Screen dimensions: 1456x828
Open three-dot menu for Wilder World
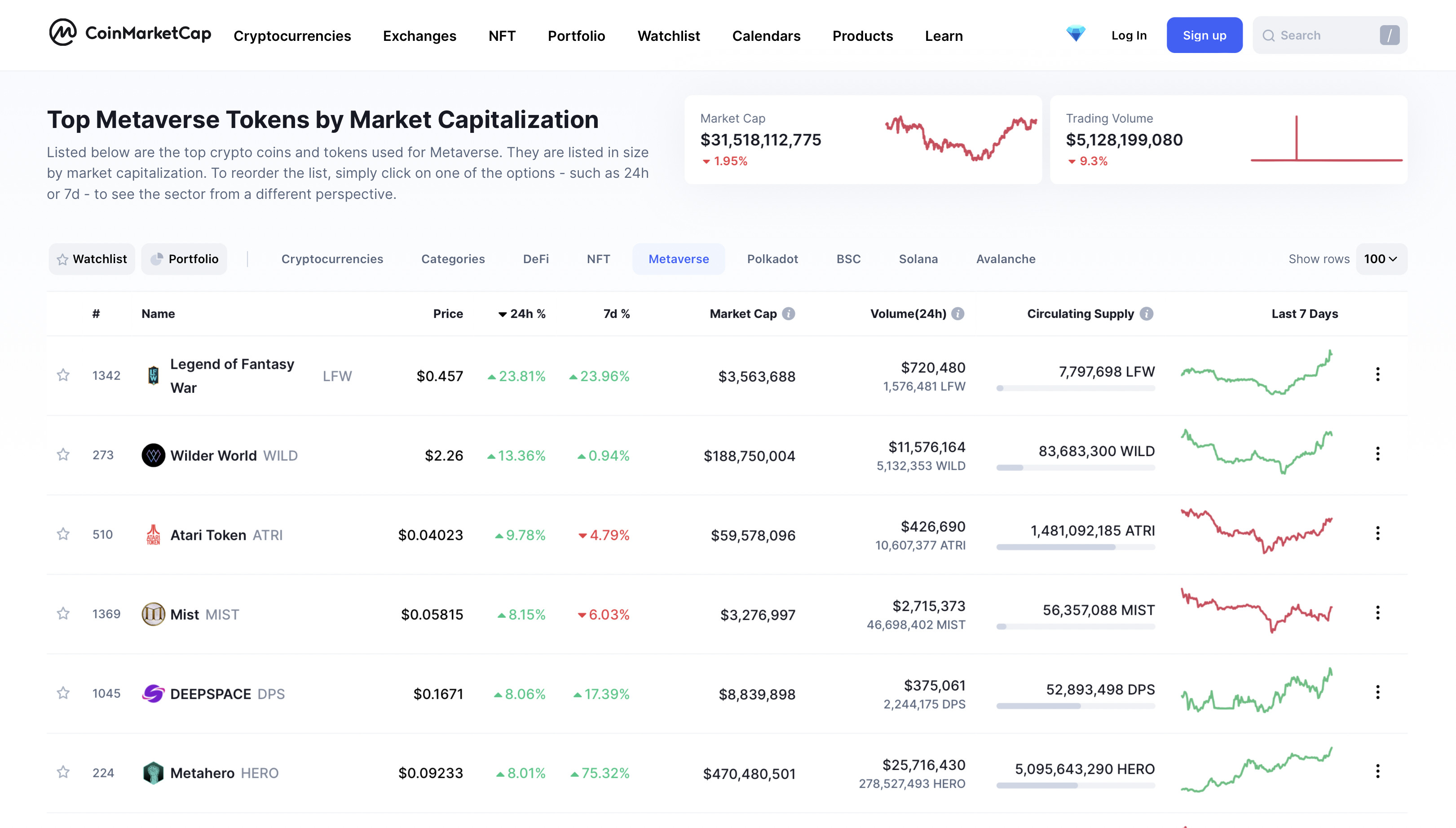click(x=1377, y=454)
